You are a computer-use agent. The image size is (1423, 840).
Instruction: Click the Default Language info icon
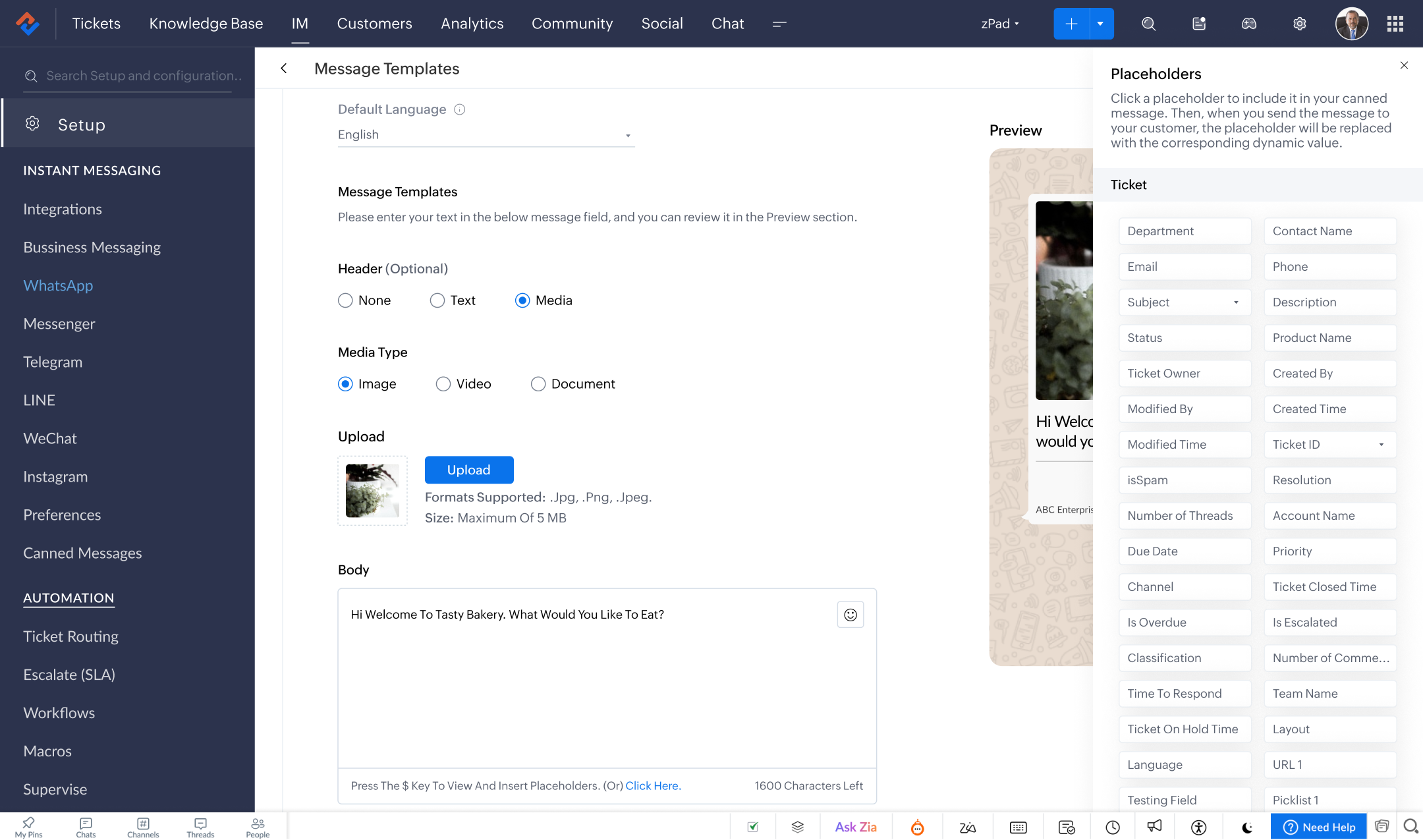(x=460, y=109)
